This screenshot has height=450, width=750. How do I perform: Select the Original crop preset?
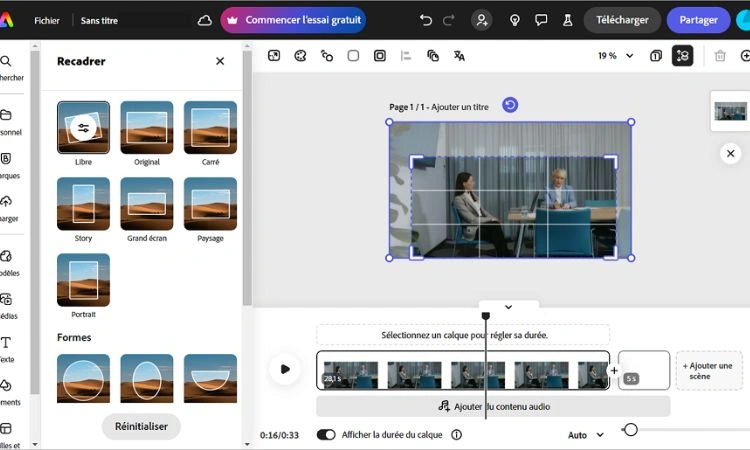tap(147, 127)
